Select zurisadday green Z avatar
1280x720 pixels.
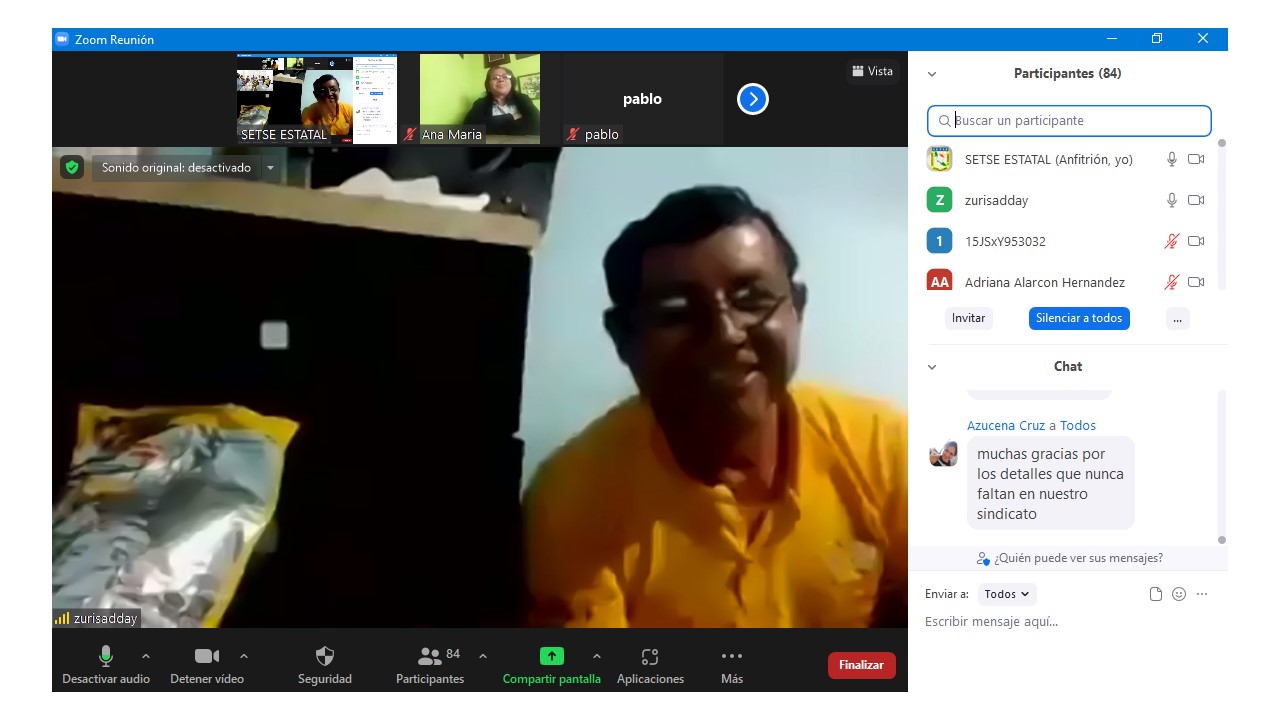(939, 200)
